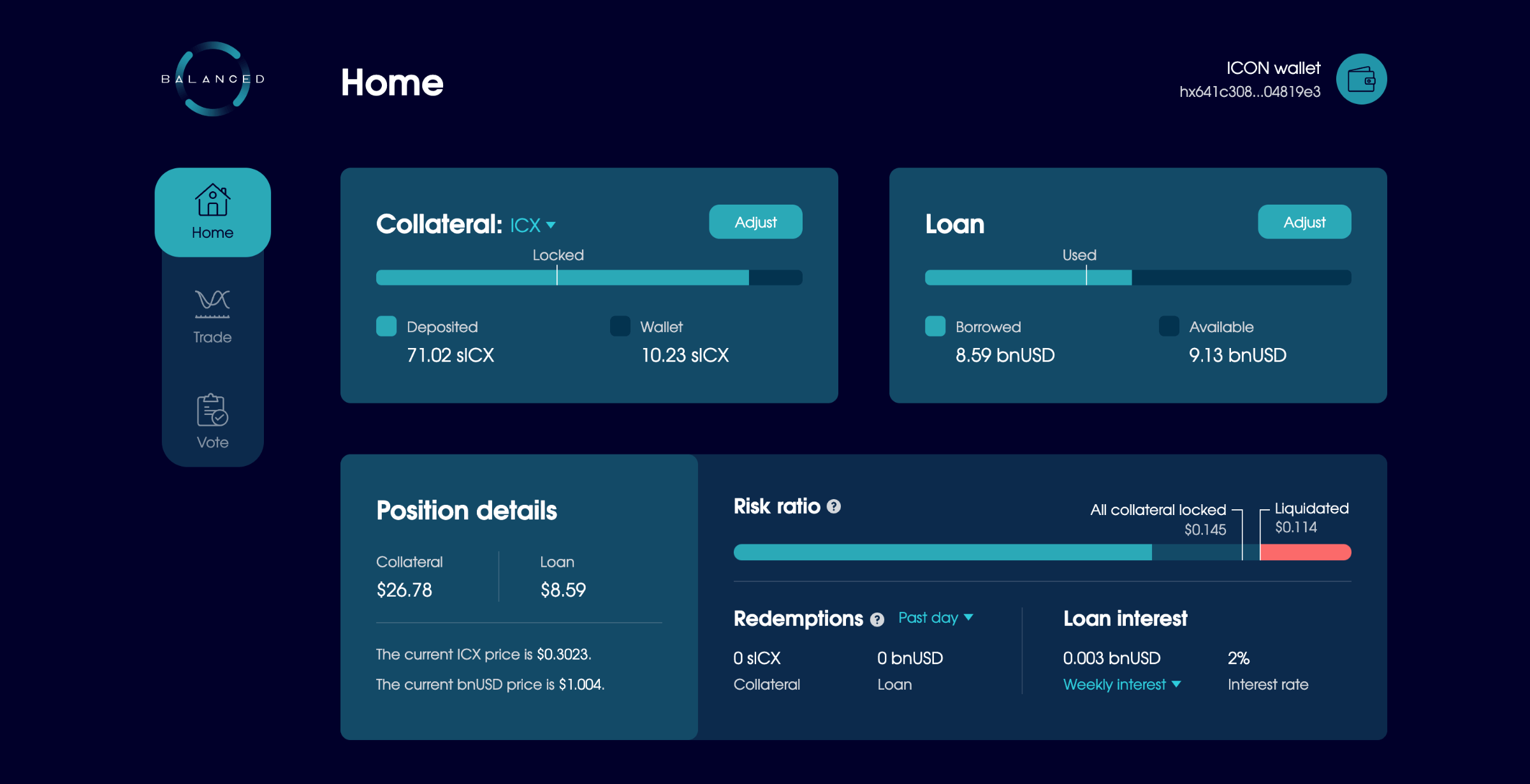Click the Home house icon in sidebar
The image size is (1530, 784).
(212, 200)
